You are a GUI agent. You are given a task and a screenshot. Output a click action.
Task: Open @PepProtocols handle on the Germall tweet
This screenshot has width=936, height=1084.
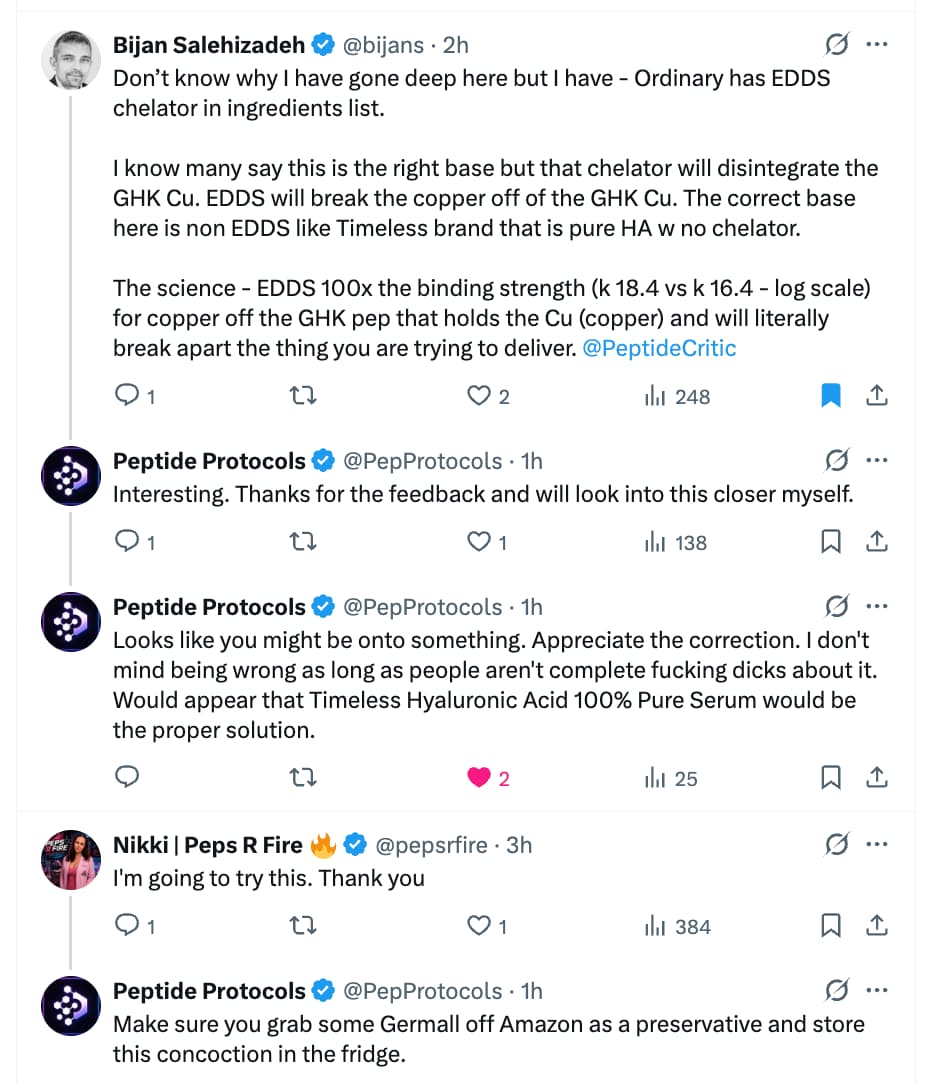click(422, 991)
